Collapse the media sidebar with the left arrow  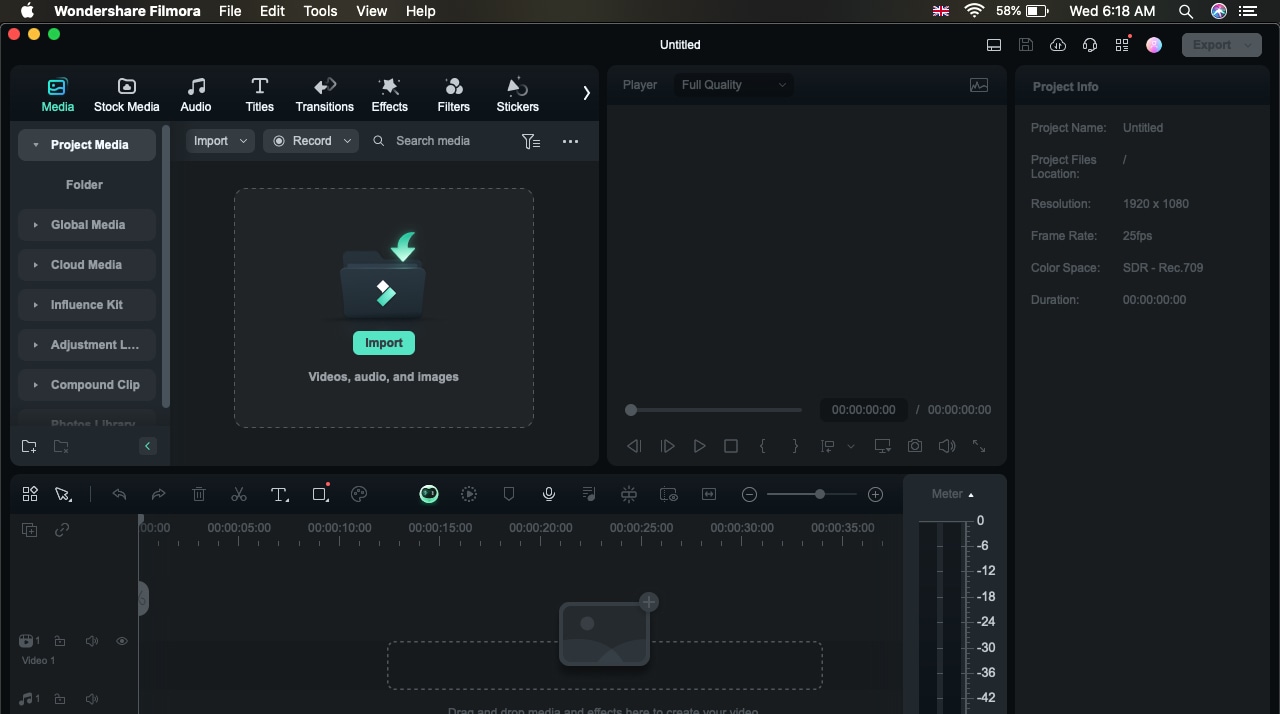point(148,446)
